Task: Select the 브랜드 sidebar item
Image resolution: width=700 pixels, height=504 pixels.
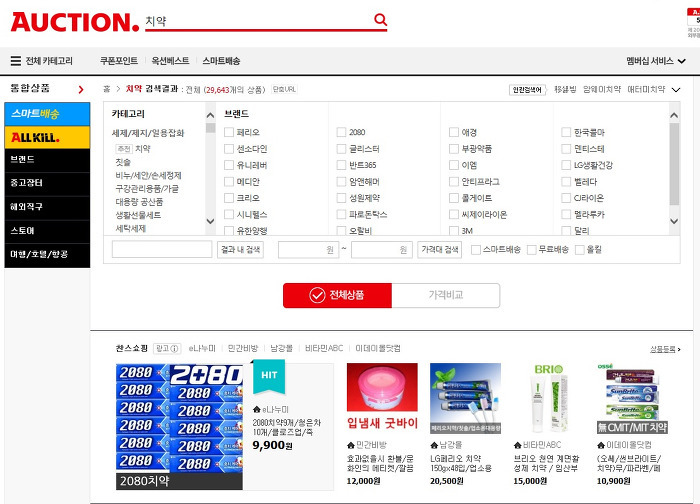Action: (x=47, y=160)
